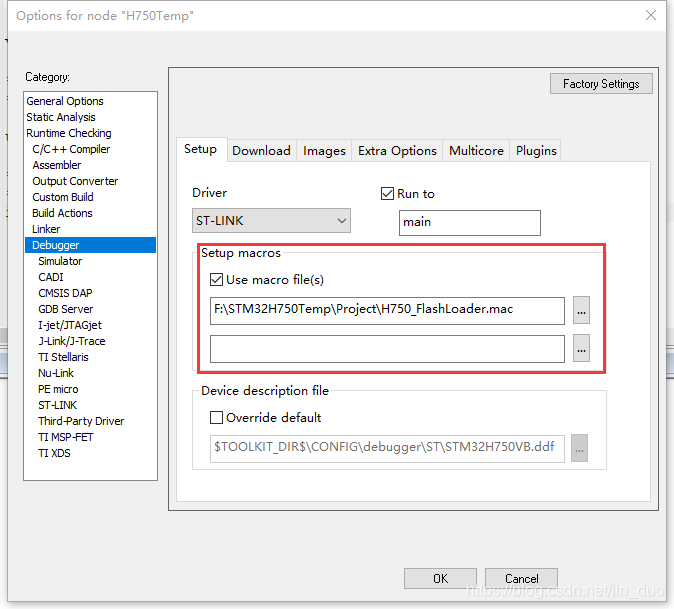Select the Debugger category
The width and height of the screenshot is (674, 609).
pos(90,245)
